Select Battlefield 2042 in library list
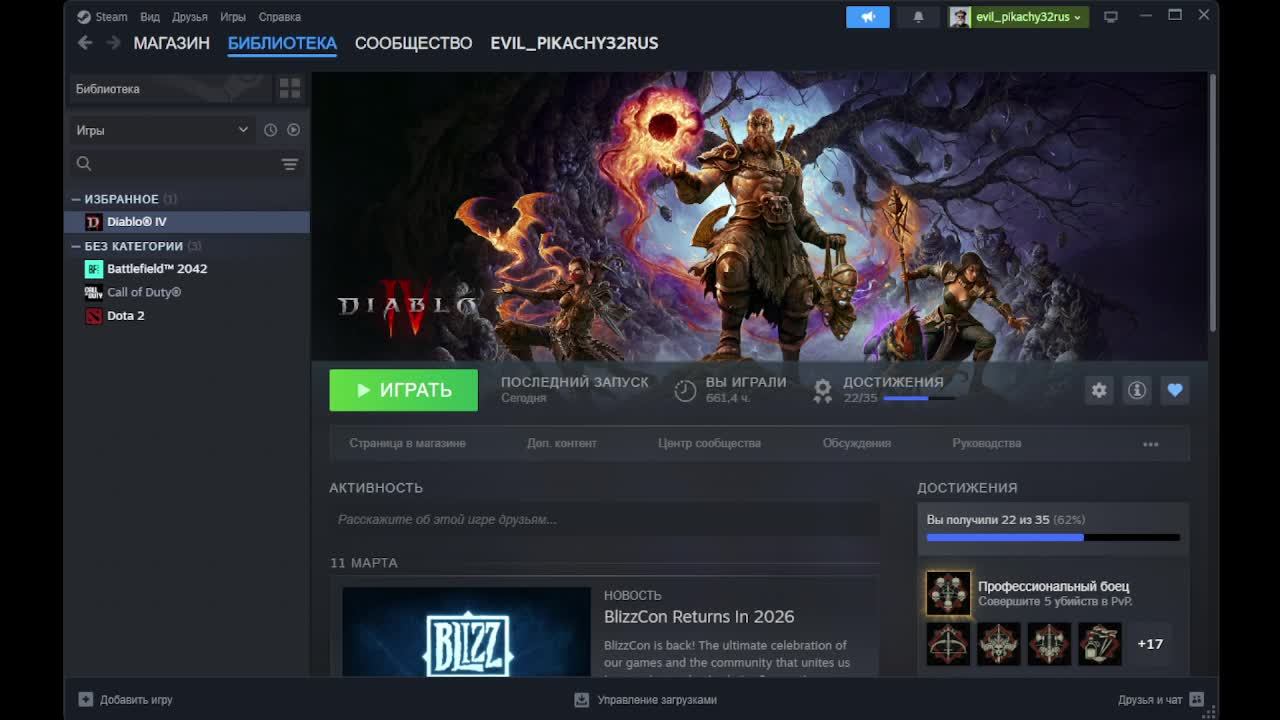The height and width of the screenshot is (720, 1280). tap(187, 269)
